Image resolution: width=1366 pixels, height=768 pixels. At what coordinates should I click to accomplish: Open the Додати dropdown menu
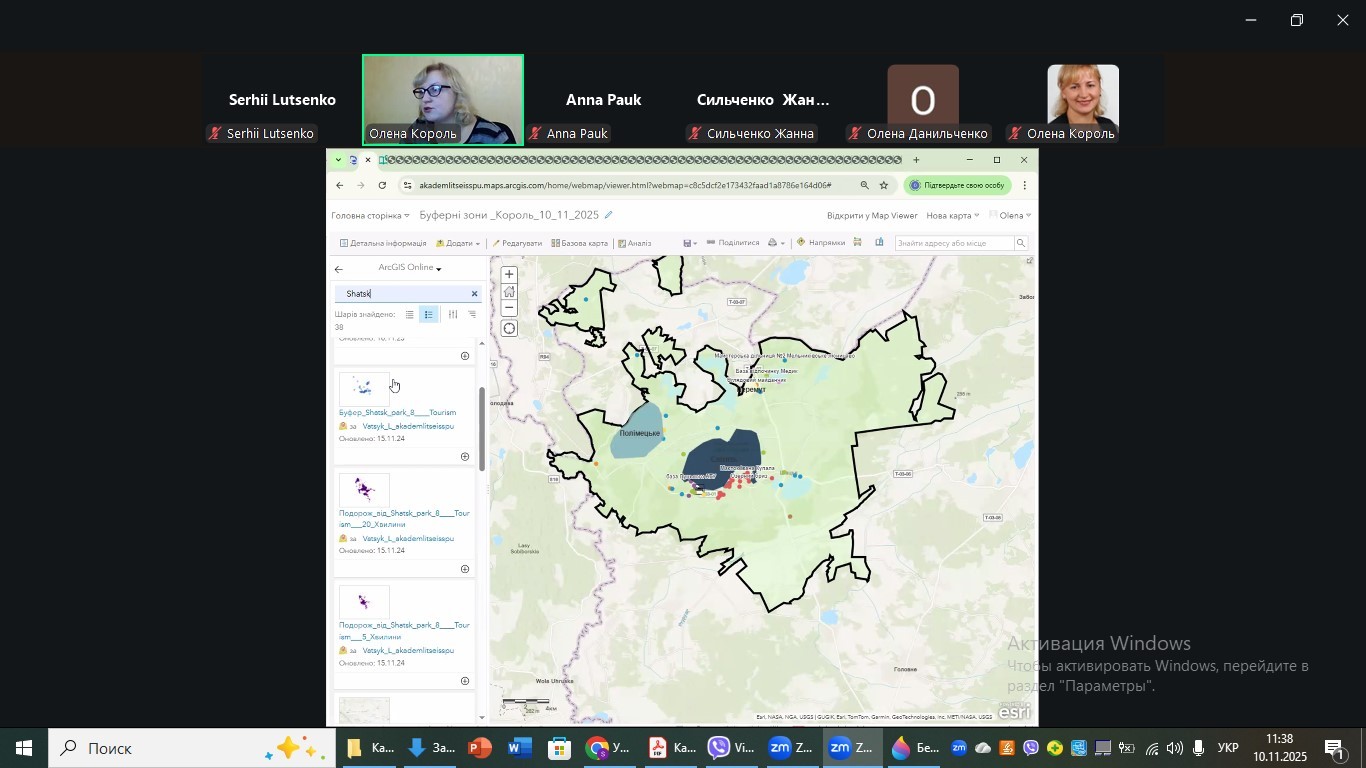(458, 243)
